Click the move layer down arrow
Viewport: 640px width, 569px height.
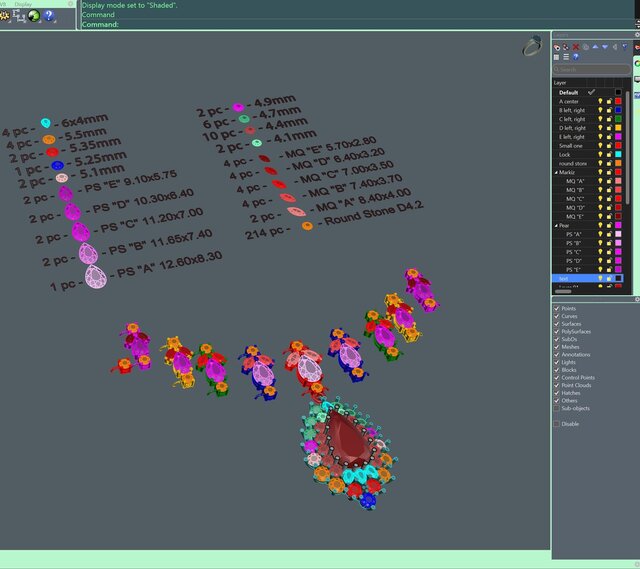605,47
